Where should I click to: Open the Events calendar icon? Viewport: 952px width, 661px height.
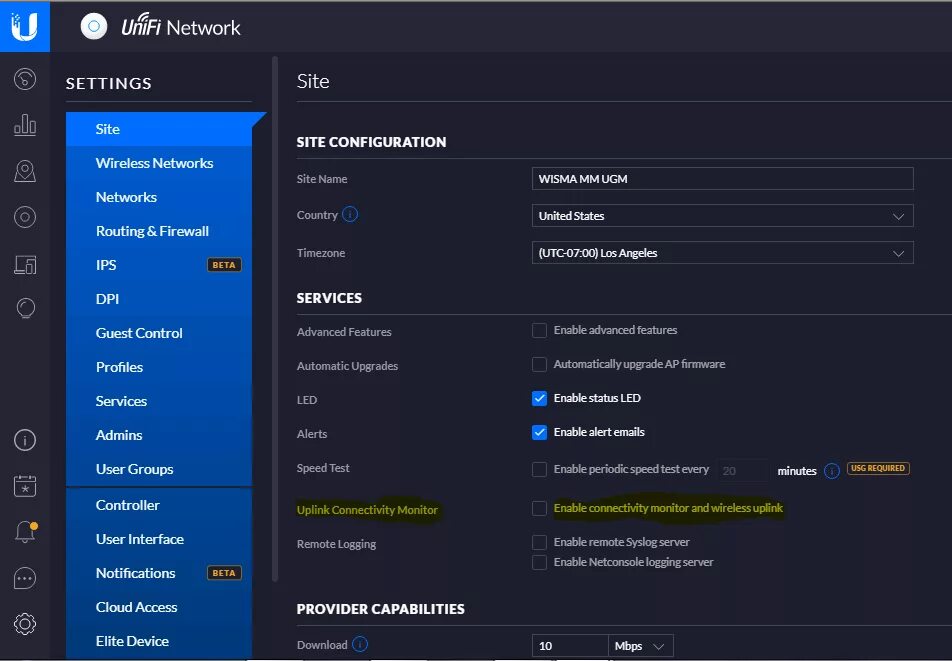pyautogui.click(x=25, y=486)
